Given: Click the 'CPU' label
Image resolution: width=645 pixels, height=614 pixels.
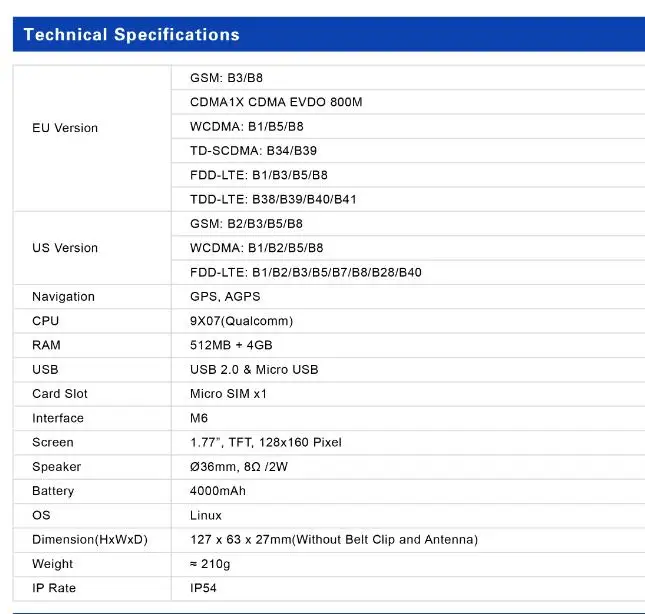Looking at the screenshot, I should click(46, 321).
